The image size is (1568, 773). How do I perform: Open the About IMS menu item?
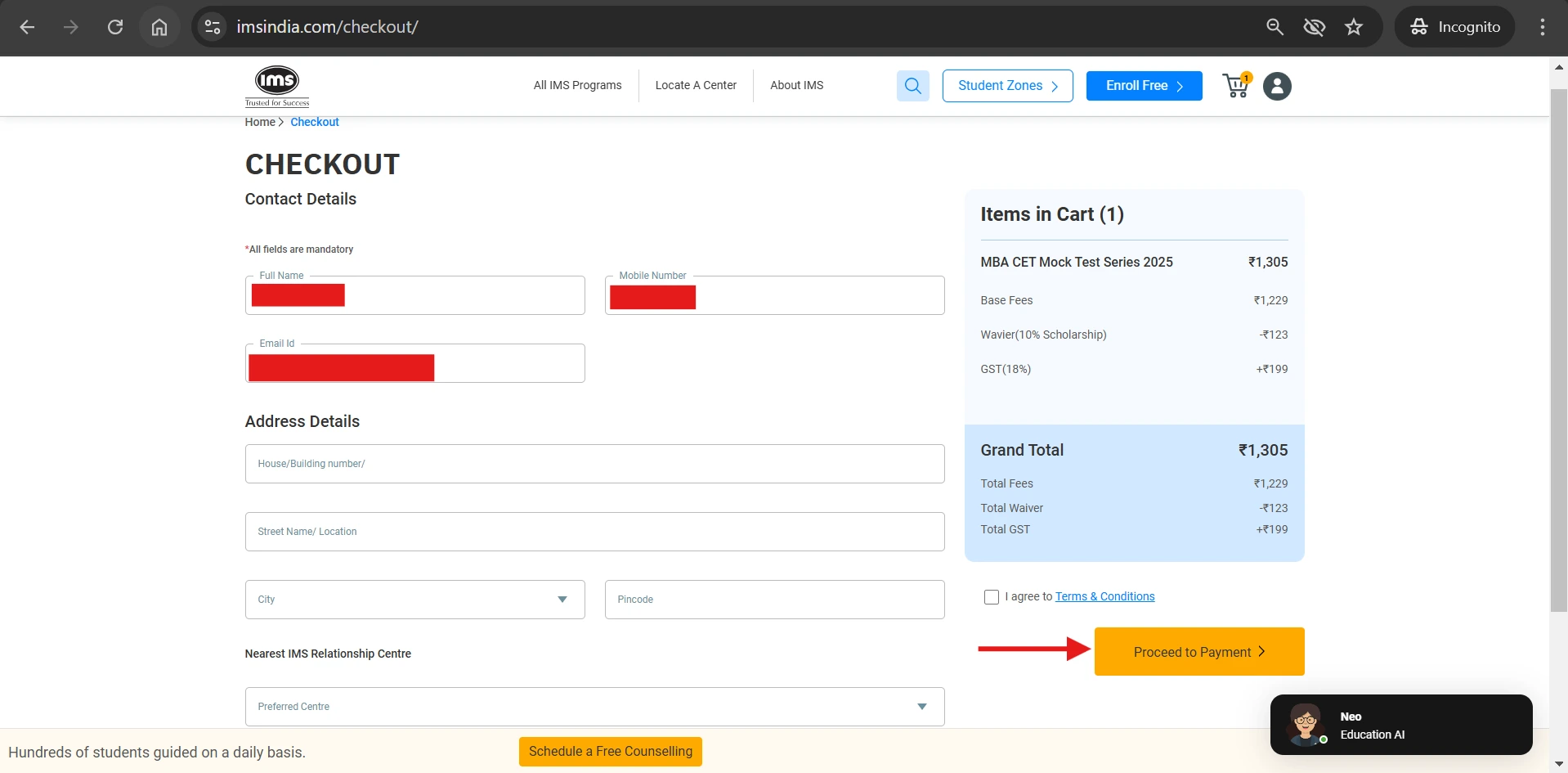point(796,85)
